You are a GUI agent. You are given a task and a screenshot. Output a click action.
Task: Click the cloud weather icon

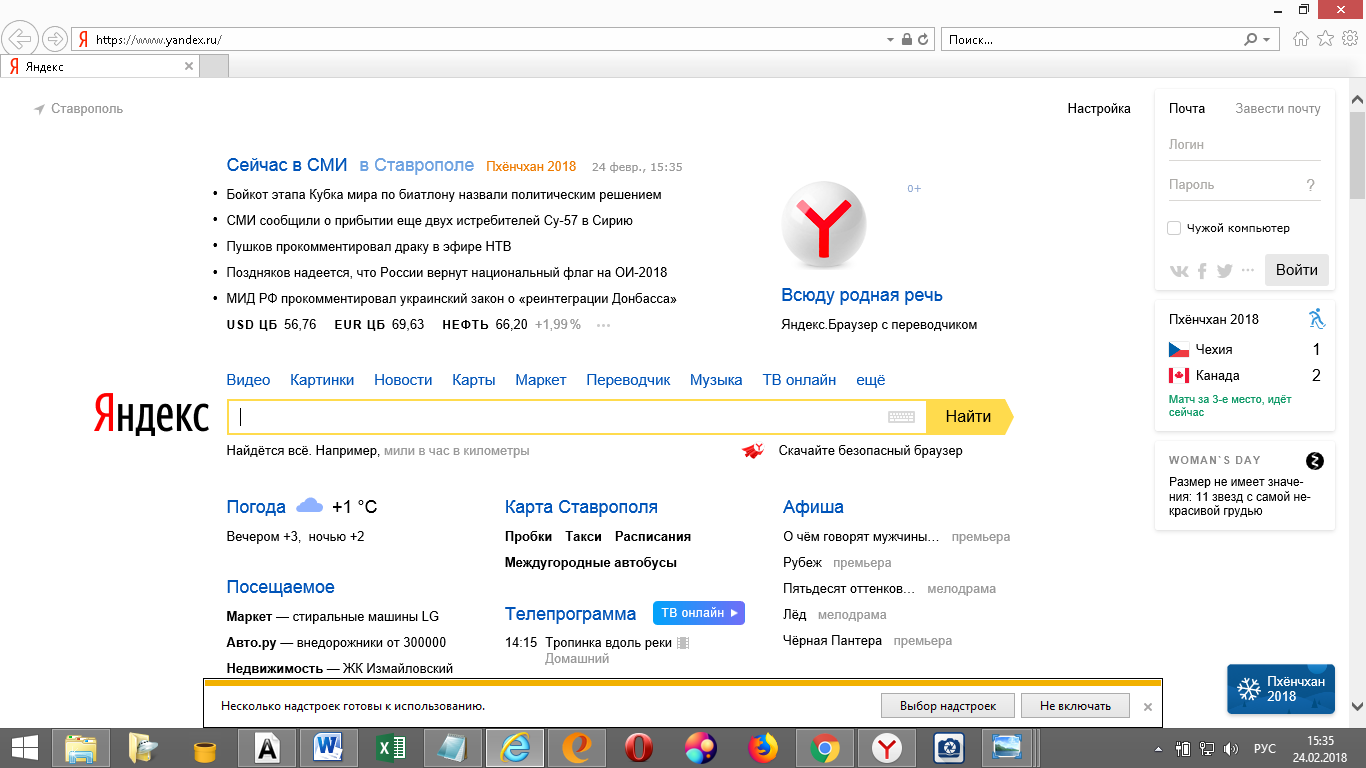coord(310,505)
